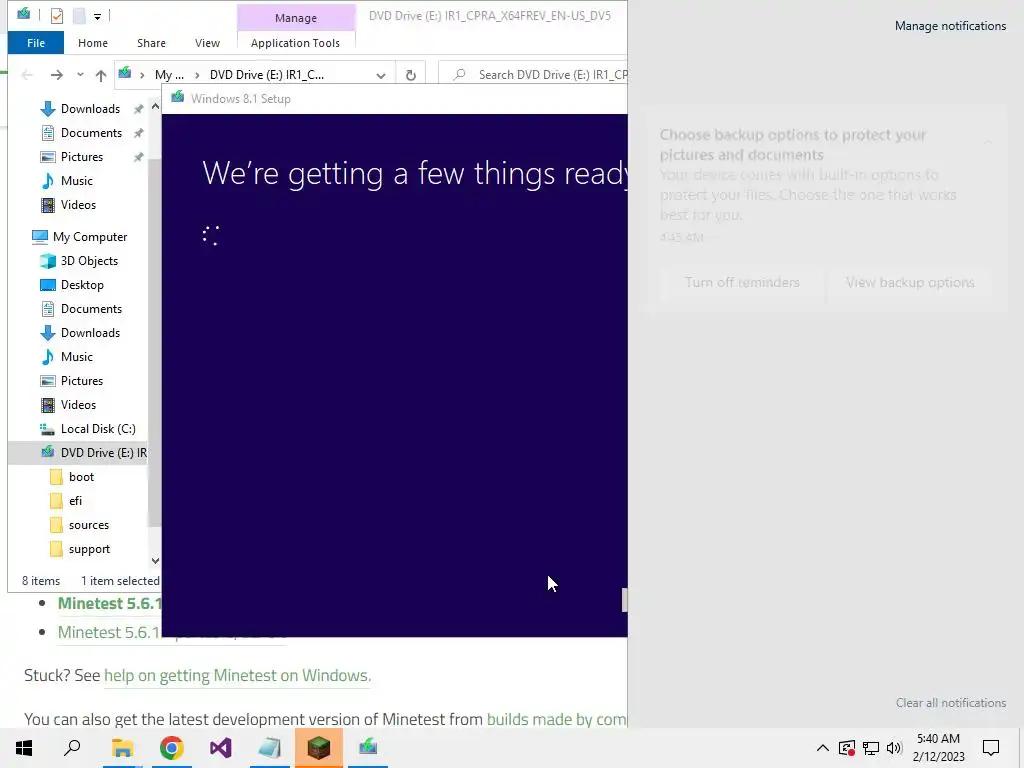Viewport: 1024px width, 768px height.
Task: Click navigation pane scroll up arrow
Action: click(x=155, y=106)
